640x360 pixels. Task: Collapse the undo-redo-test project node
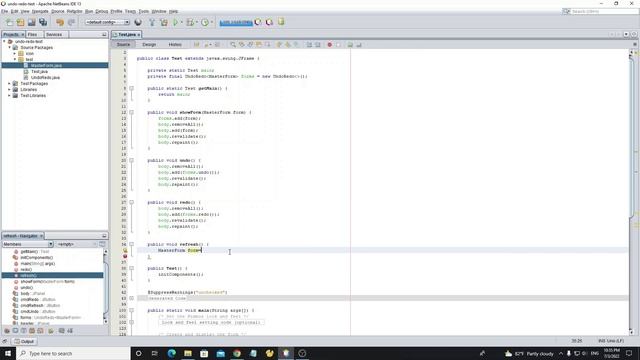click(4, 42)
